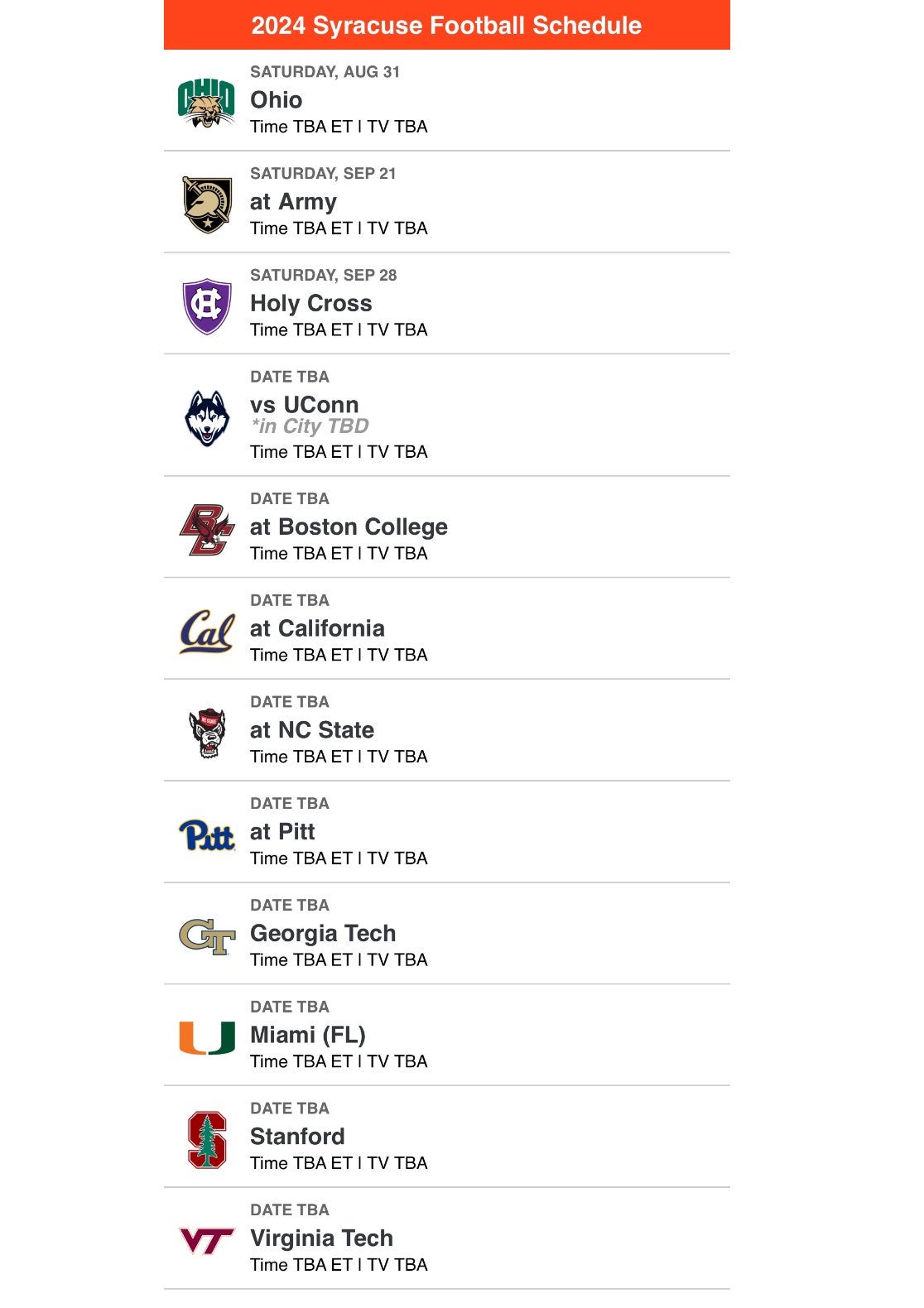This screenshot has width=924, height=1308.
Task: Open the Boston College eagle logo
Action: click(207, 530)
